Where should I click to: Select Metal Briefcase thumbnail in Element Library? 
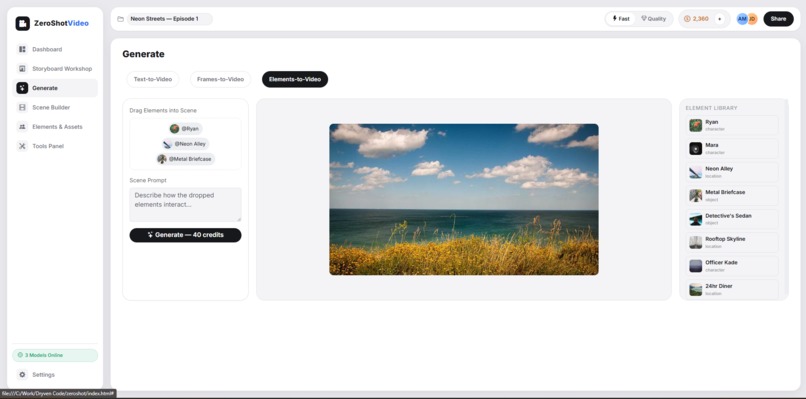coord(695,195)
